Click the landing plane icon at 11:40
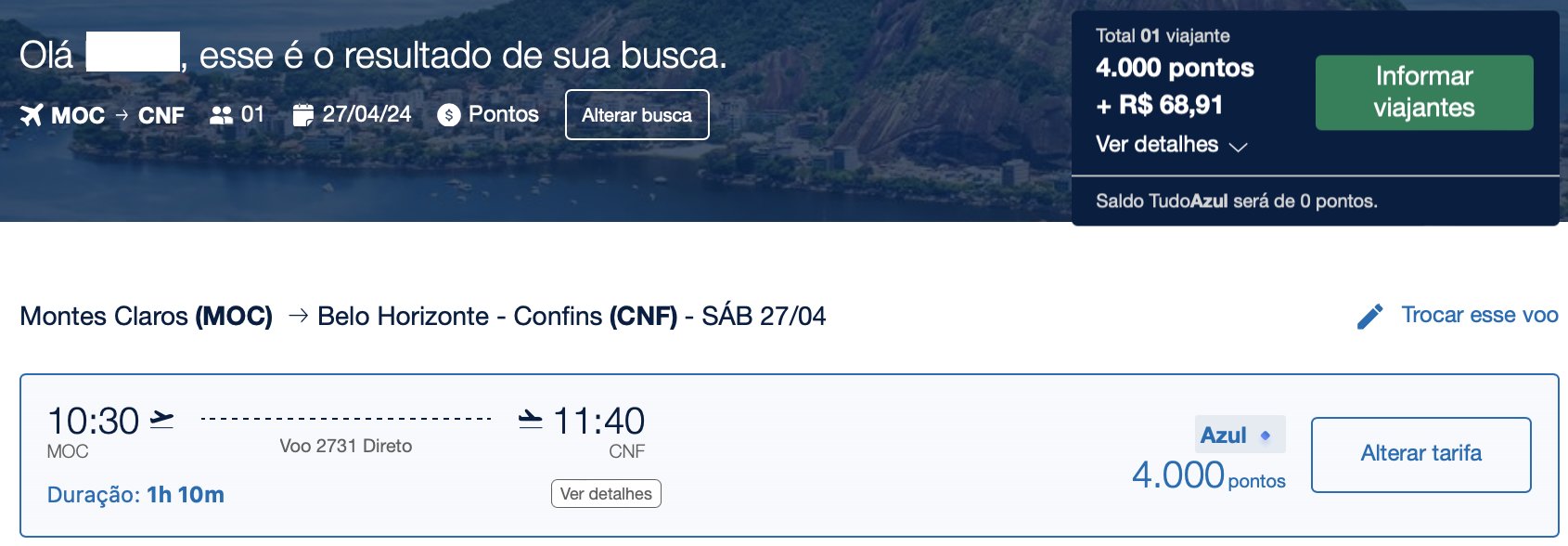 tap(531, 420)
